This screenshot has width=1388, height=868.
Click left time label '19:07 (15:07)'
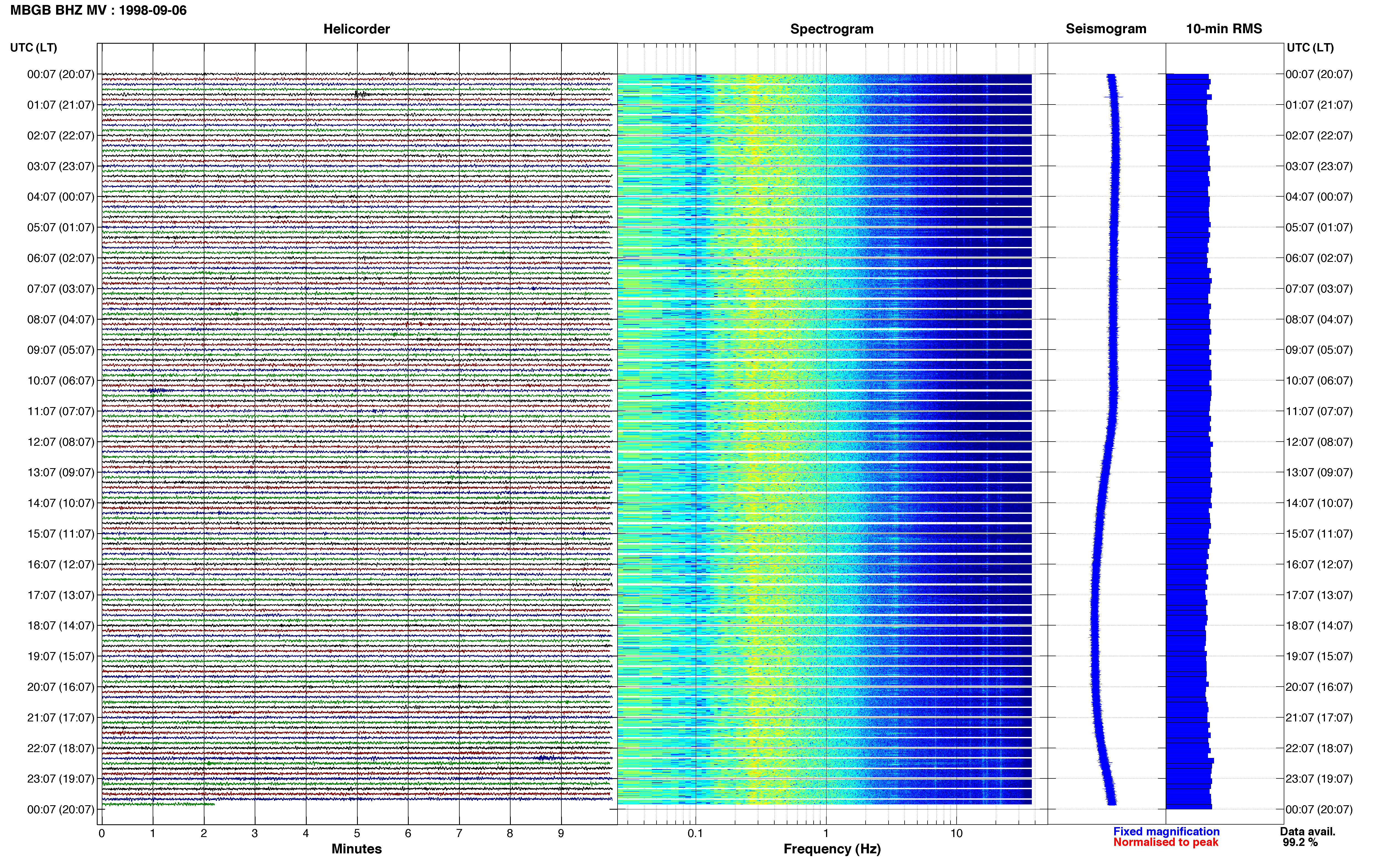point(61,656)
